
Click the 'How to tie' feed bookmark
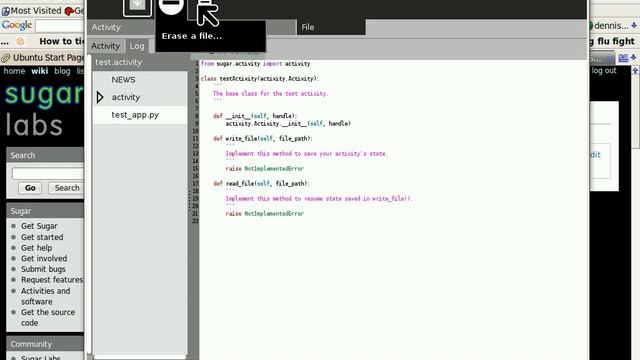click(x=61, y=41)
